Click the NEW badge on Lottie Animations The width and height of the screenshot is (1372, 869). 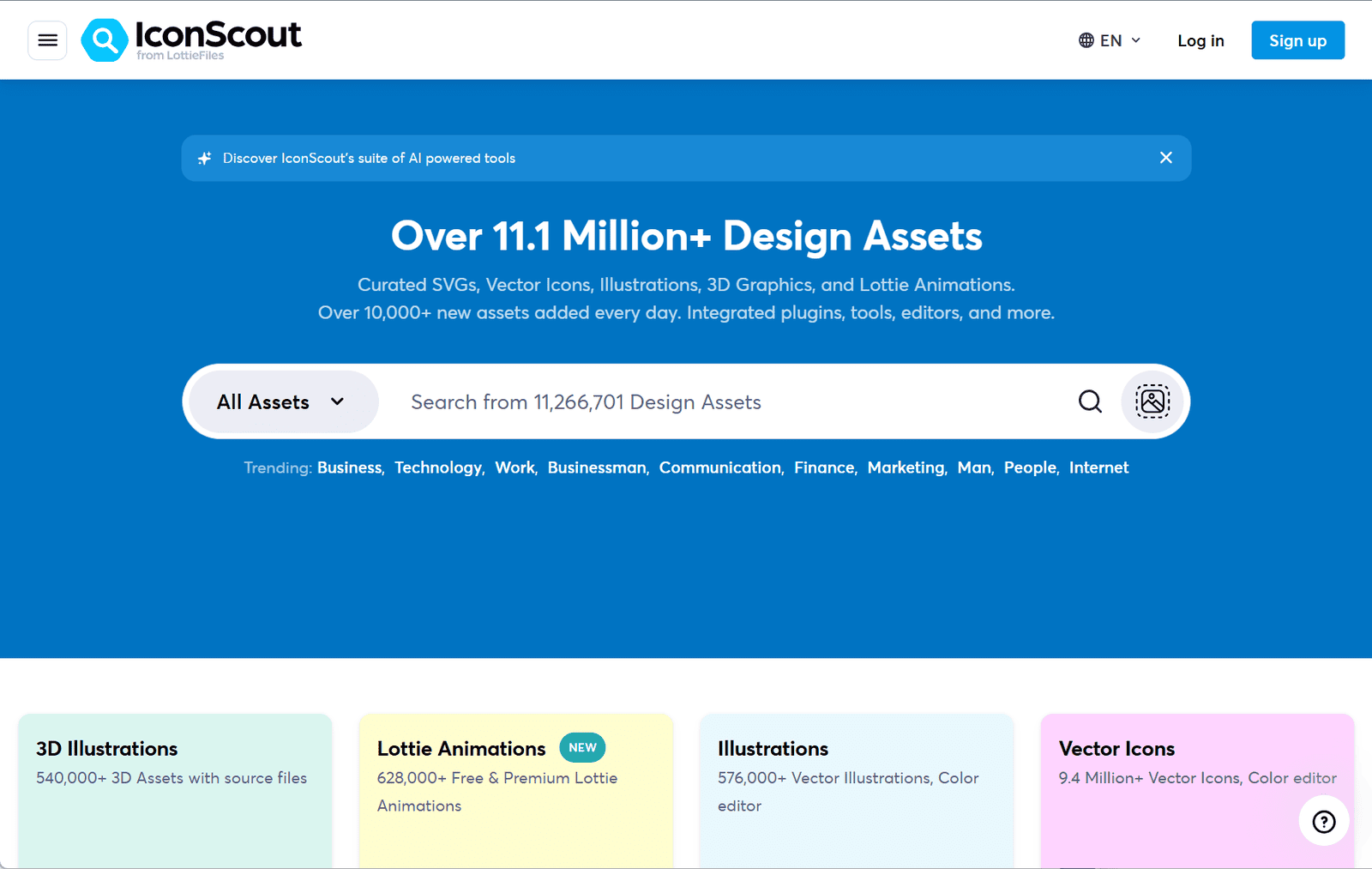582,747
